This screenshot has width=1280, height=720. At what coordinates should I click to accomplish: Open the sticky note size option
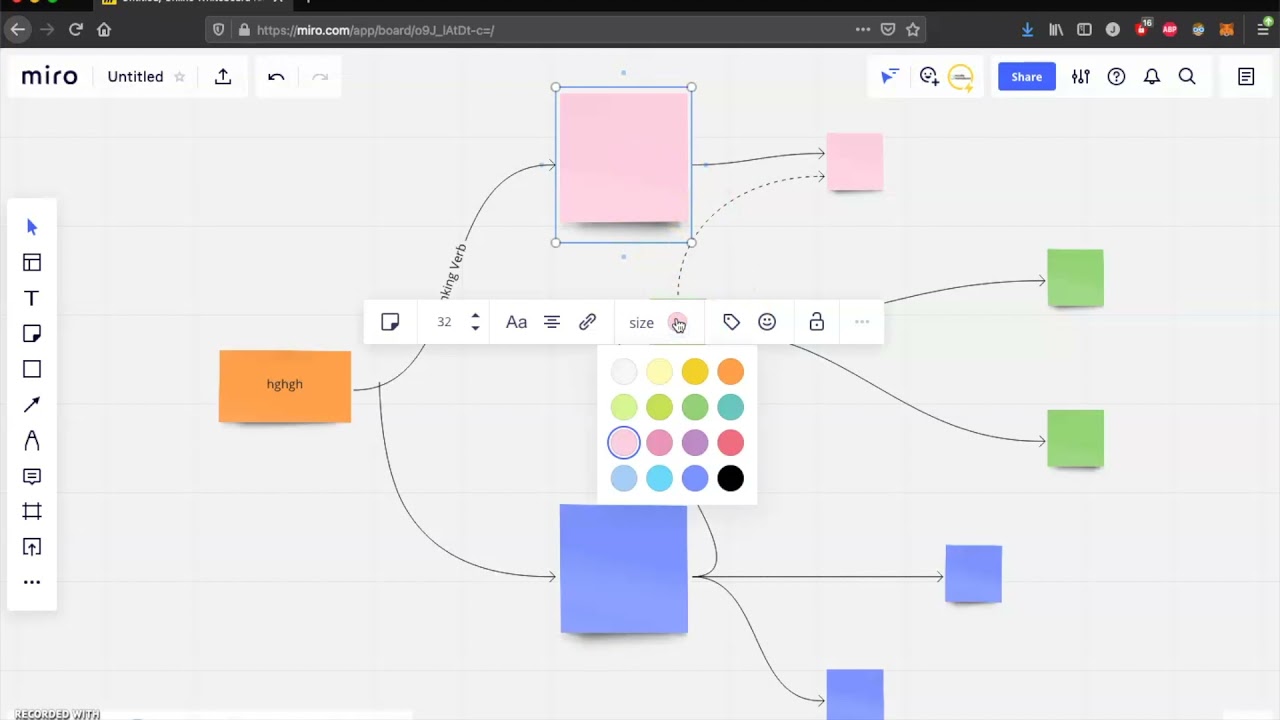click(x=641, y=322)
